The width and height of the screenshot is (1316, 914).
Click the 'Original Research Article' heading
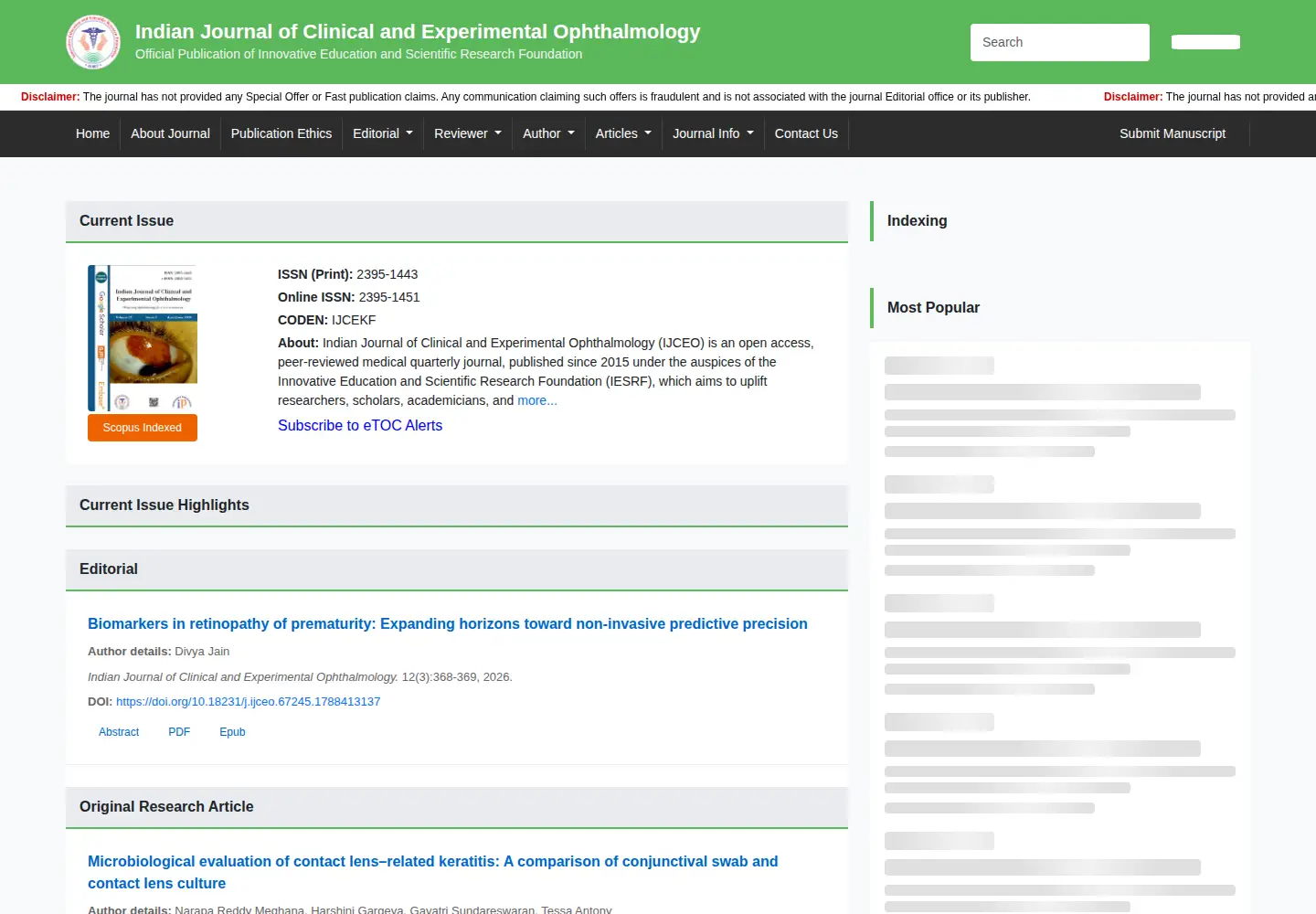166,806
